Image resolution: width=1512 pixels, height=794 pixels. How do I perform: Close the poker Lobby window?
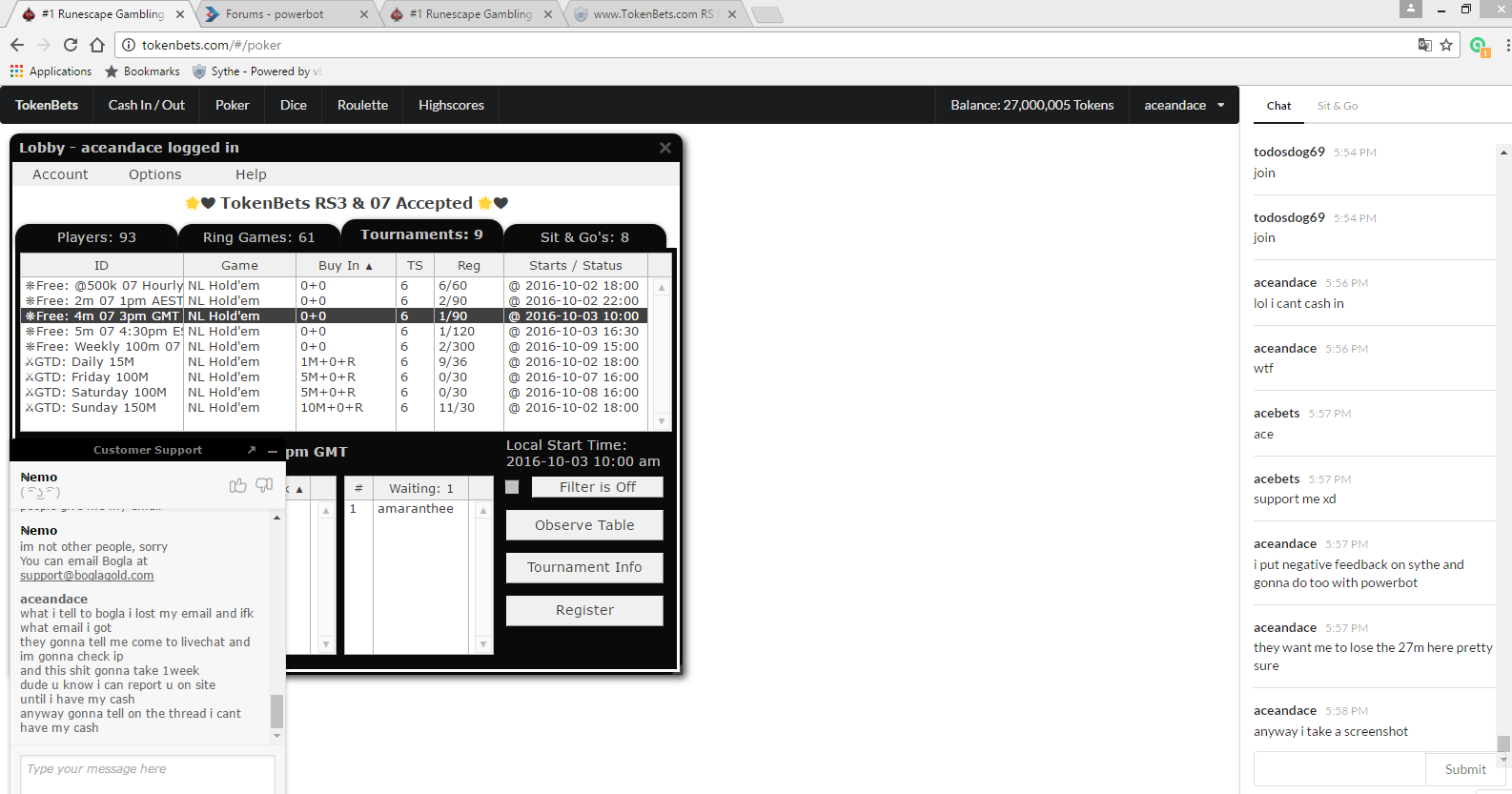pyautogui.click(x=665, y=148)
